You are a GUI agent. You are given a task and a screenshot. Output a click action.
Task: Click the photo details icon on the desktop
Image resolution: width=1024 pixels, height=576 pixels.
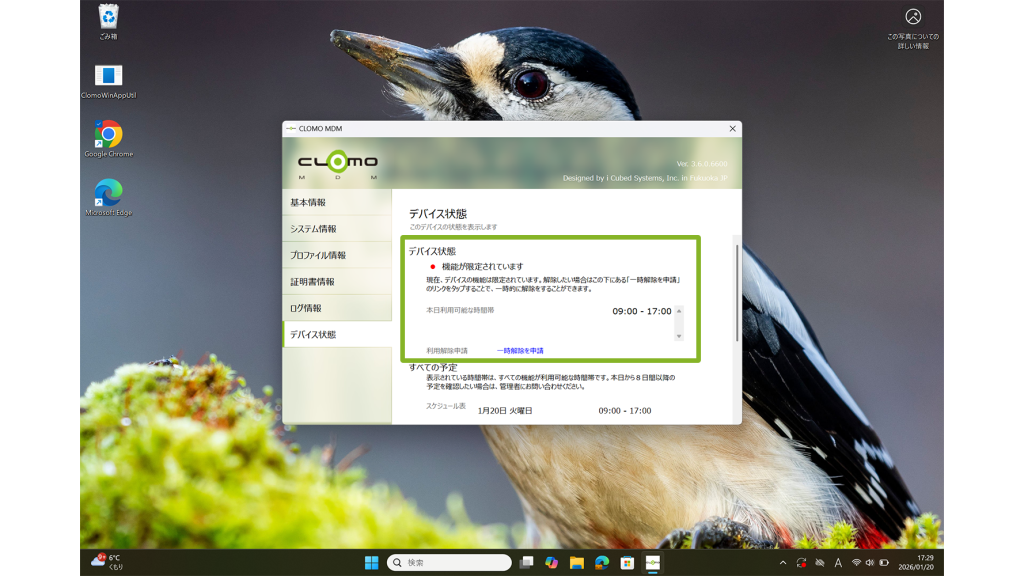pos(912,17)
